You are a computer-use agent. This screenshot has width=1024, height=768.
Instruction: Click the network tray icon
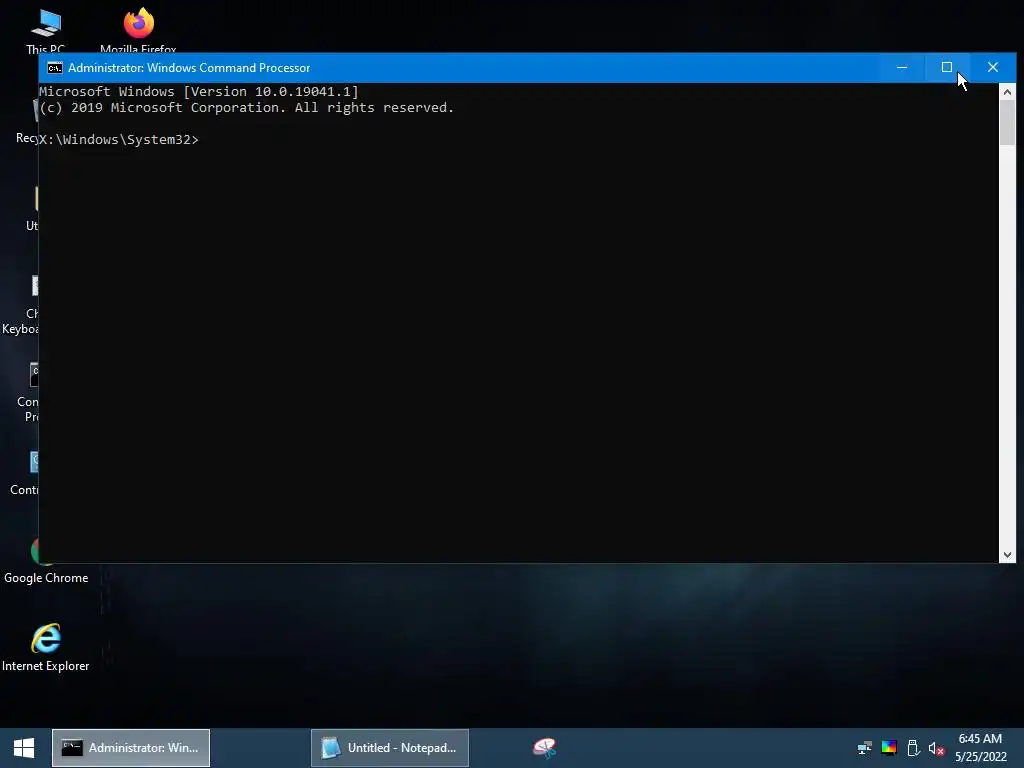865,748
